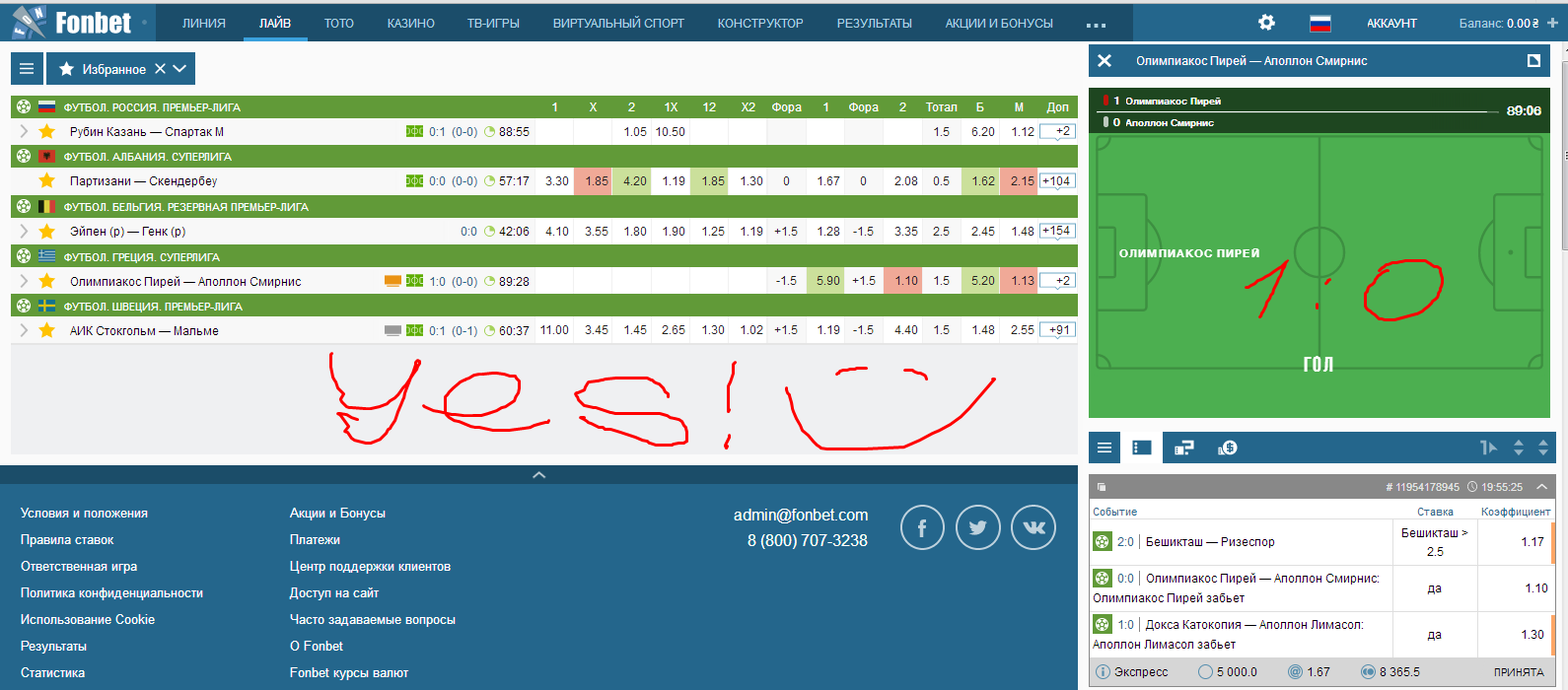Viewport: 1568px width, 690px height.
Task: Open the Избранное dropdown arrow
Action: pos(179,69)
